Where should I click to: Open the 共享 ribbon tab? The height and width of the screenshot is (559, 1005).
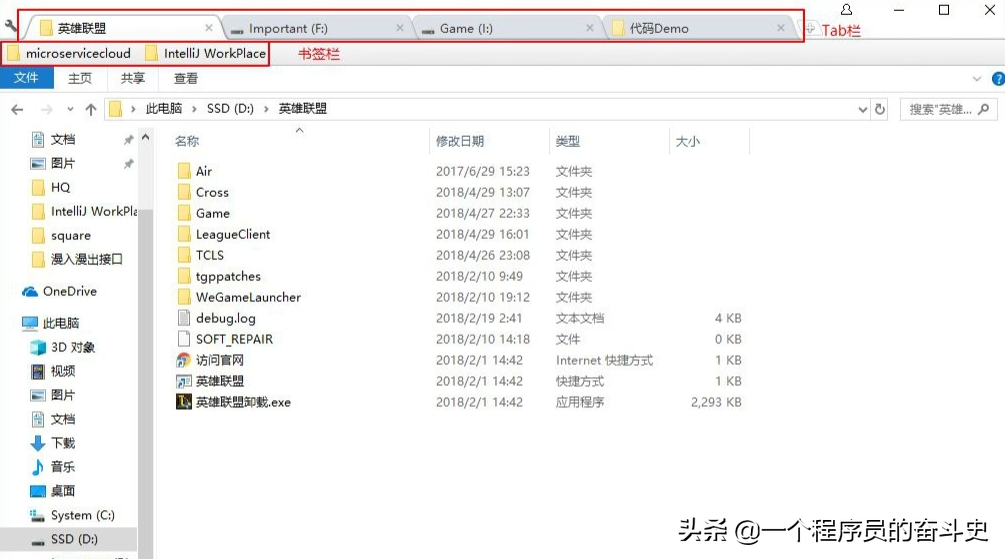[x=133, y=78]
